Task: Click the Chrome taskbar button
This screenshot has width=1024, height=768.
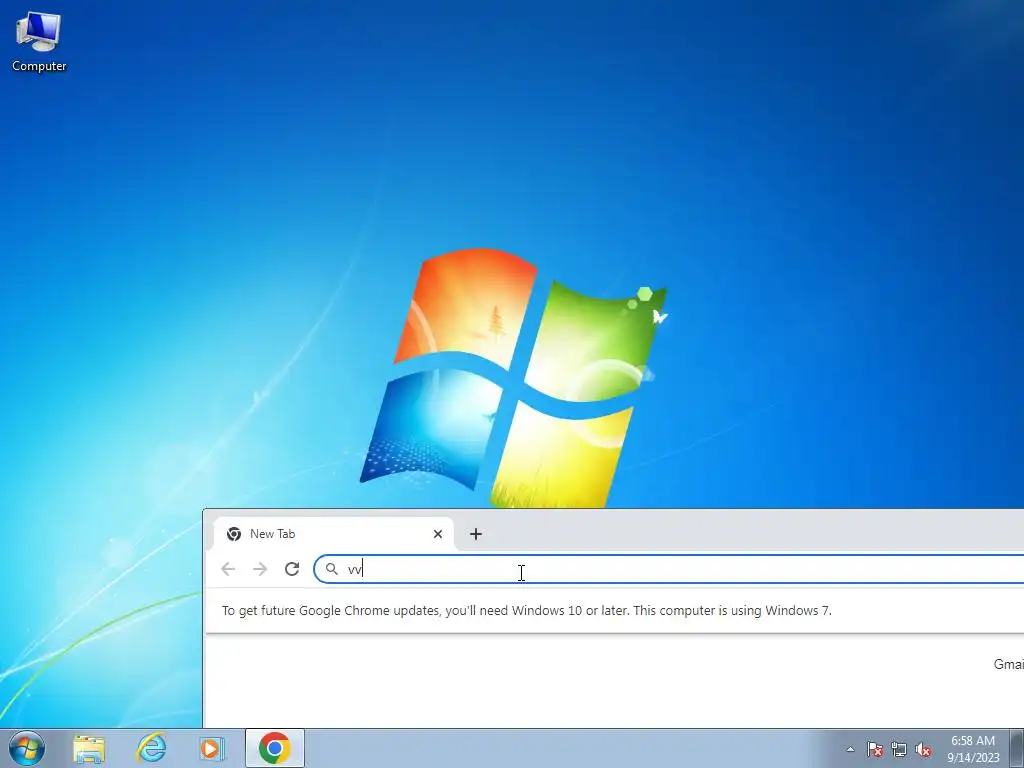Action: click(275, 748)
